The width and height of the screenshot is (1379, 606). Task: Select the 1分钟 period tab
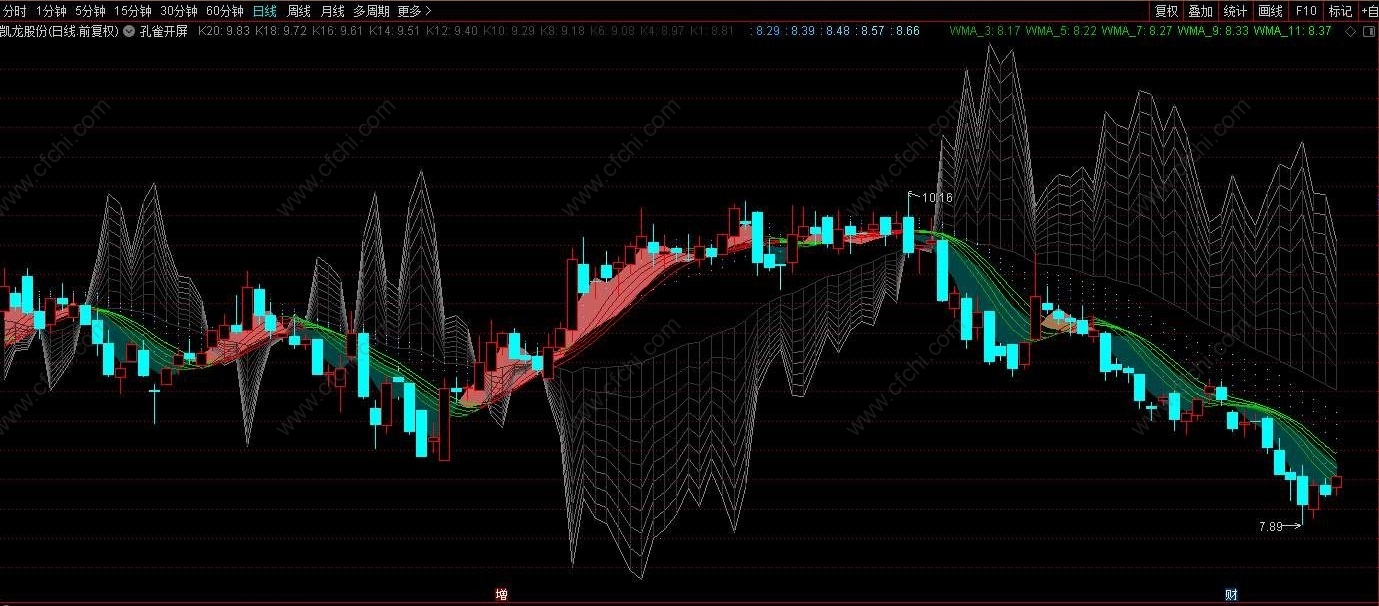[x=50, y=11]
